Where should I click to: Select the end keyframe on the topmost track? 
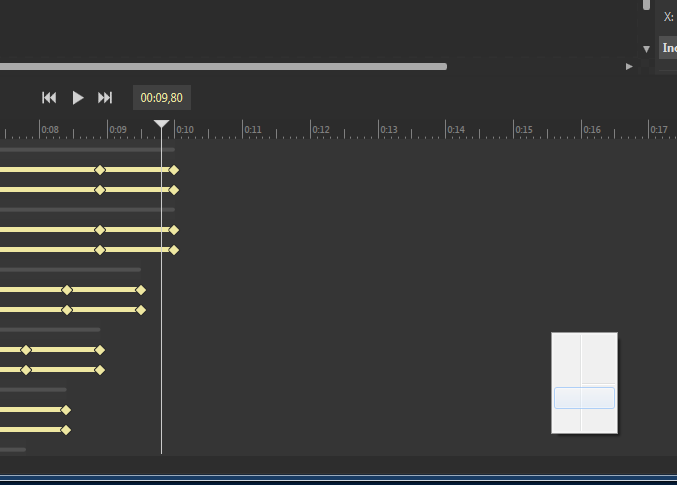click(x=174, y=170)
